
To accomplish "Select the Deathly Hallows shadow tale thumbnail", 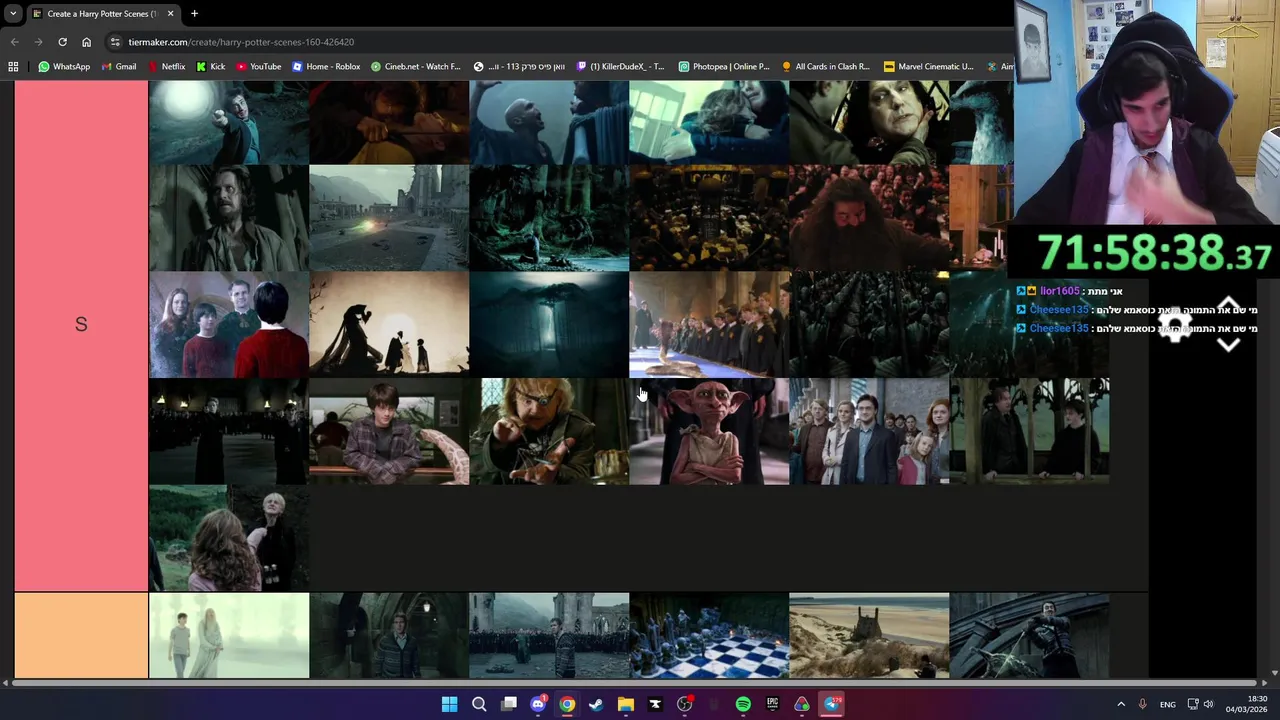I will [x=389, y=324].
